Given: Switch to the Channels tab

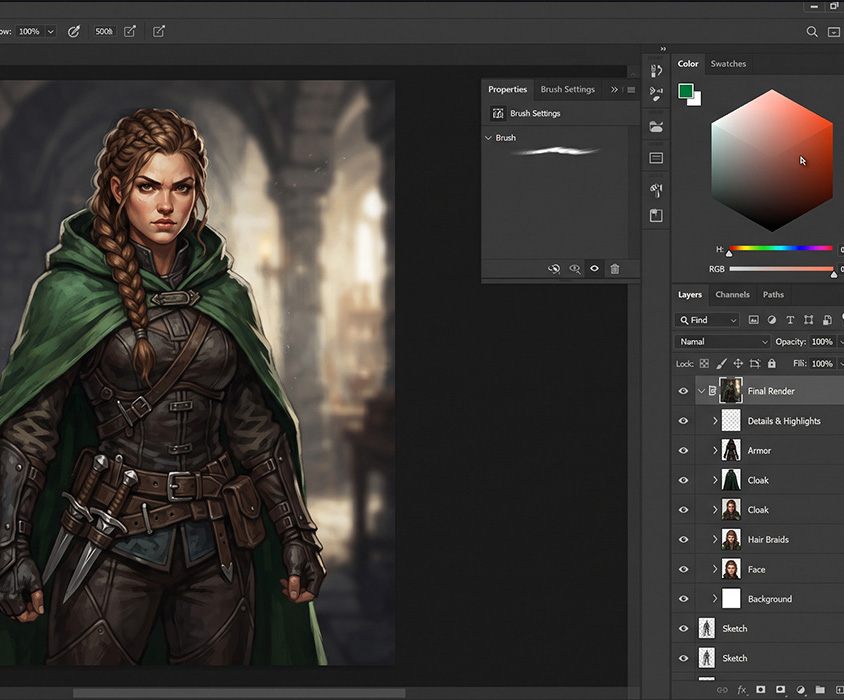Looking at the screenshot, I should tap(732, 295).
